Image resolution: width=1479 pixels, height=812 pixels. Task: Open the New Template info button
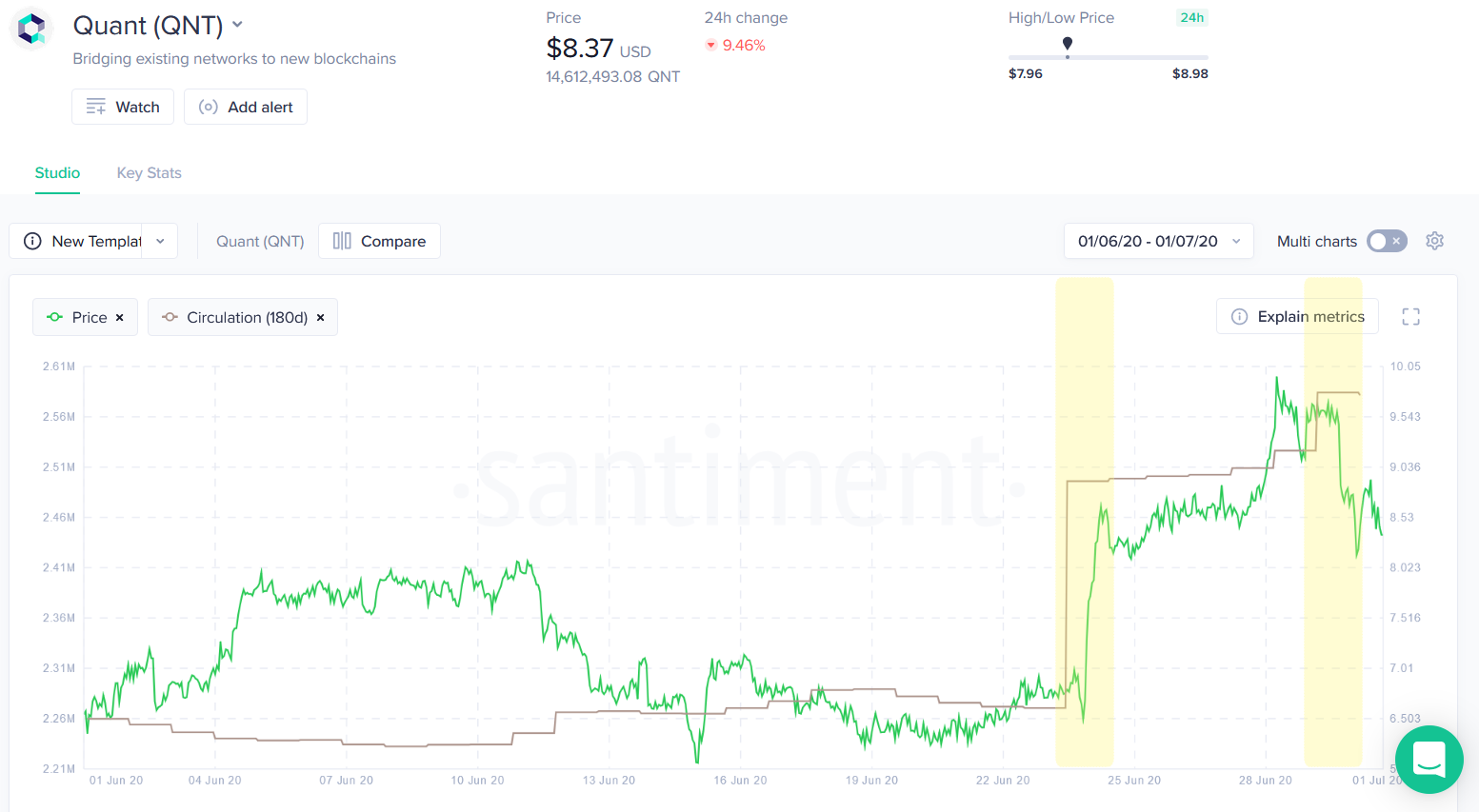[32, 241]
